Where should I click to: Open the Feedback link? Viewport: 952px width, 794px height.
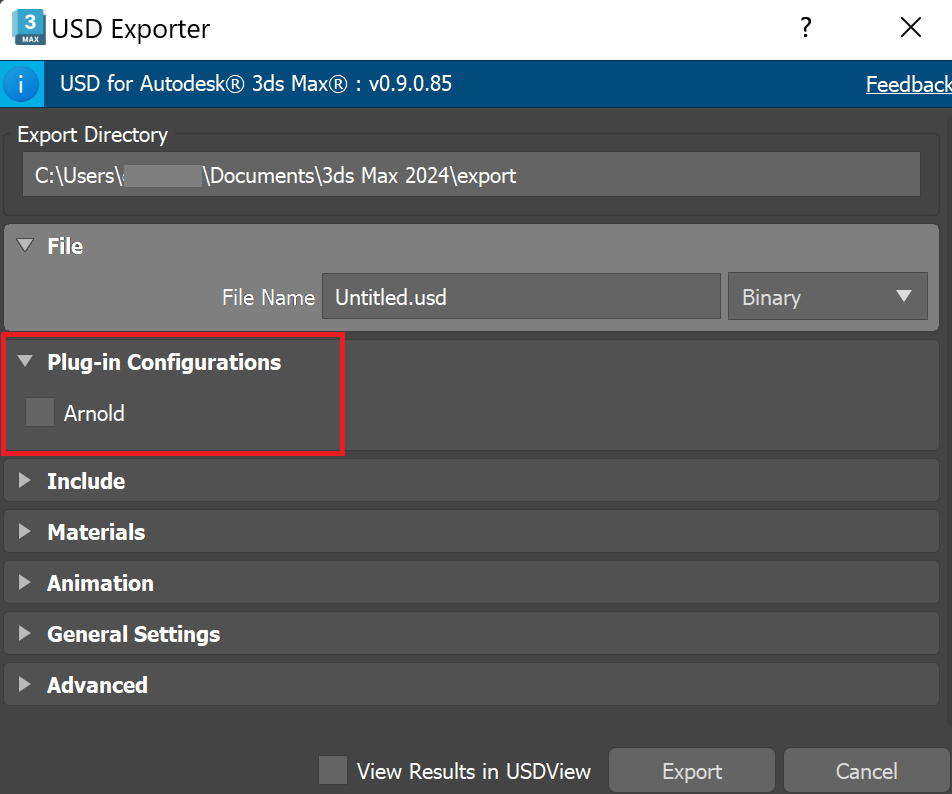pos(908,84)
